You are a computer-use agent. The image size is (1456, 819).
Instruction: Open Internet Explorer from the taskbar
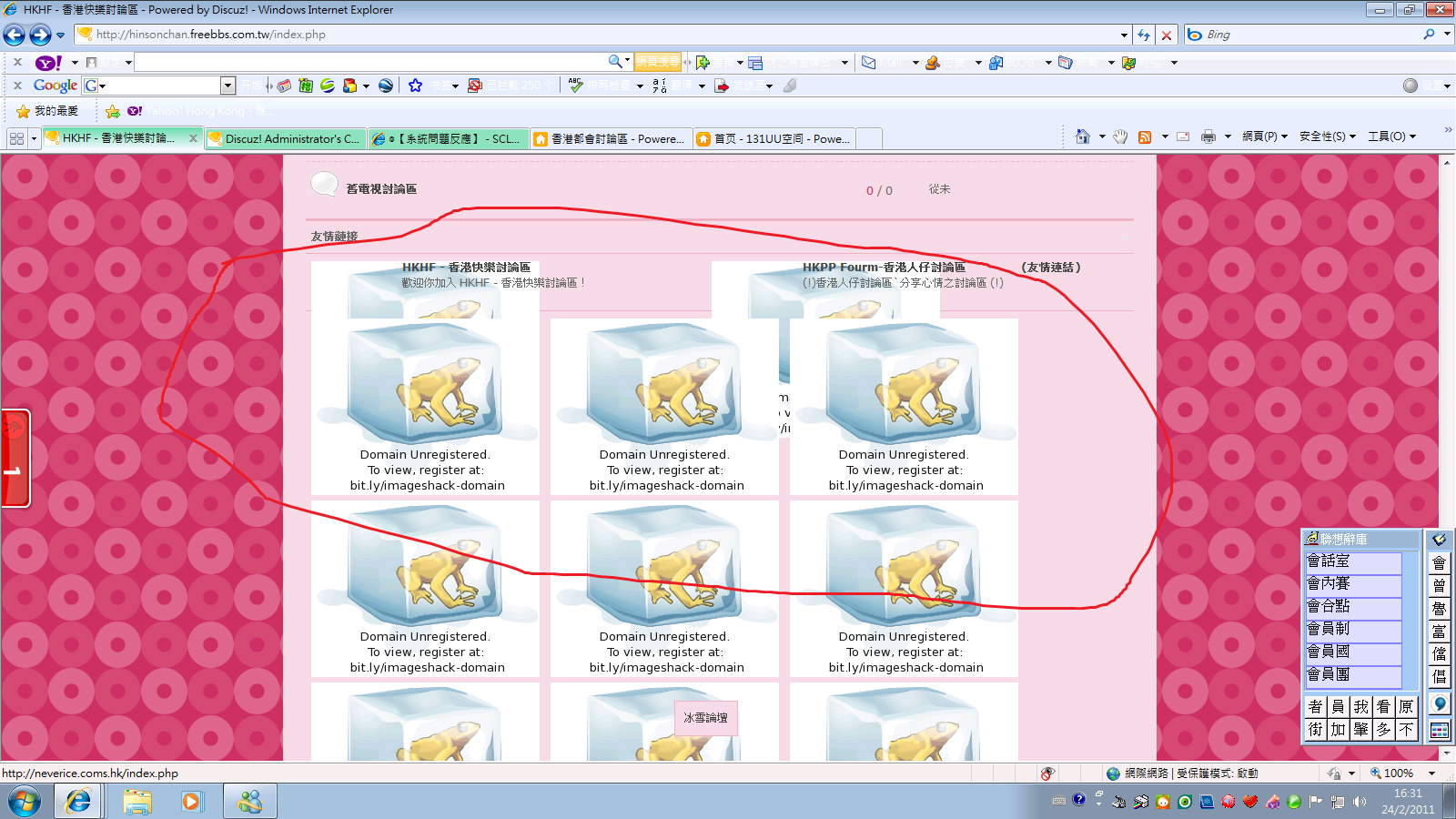(78, 802)
